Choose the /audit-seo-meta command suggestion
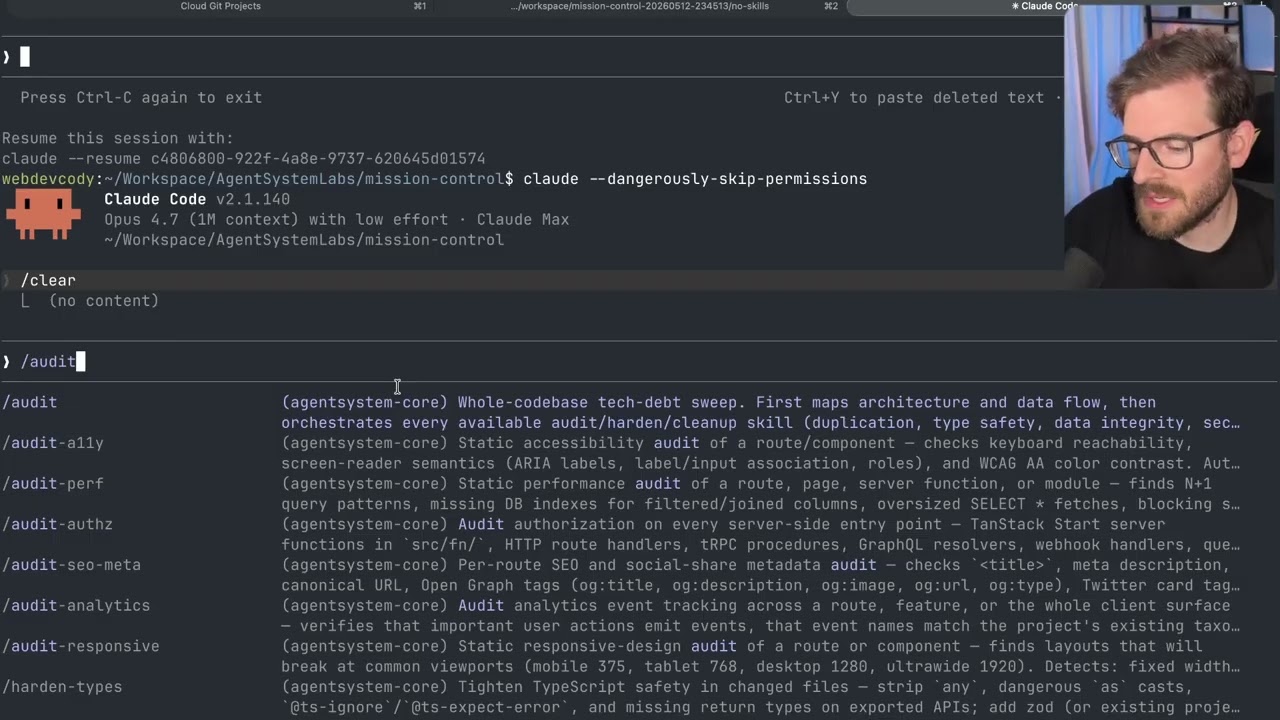Screen dimensions: 1280x720 71,565
